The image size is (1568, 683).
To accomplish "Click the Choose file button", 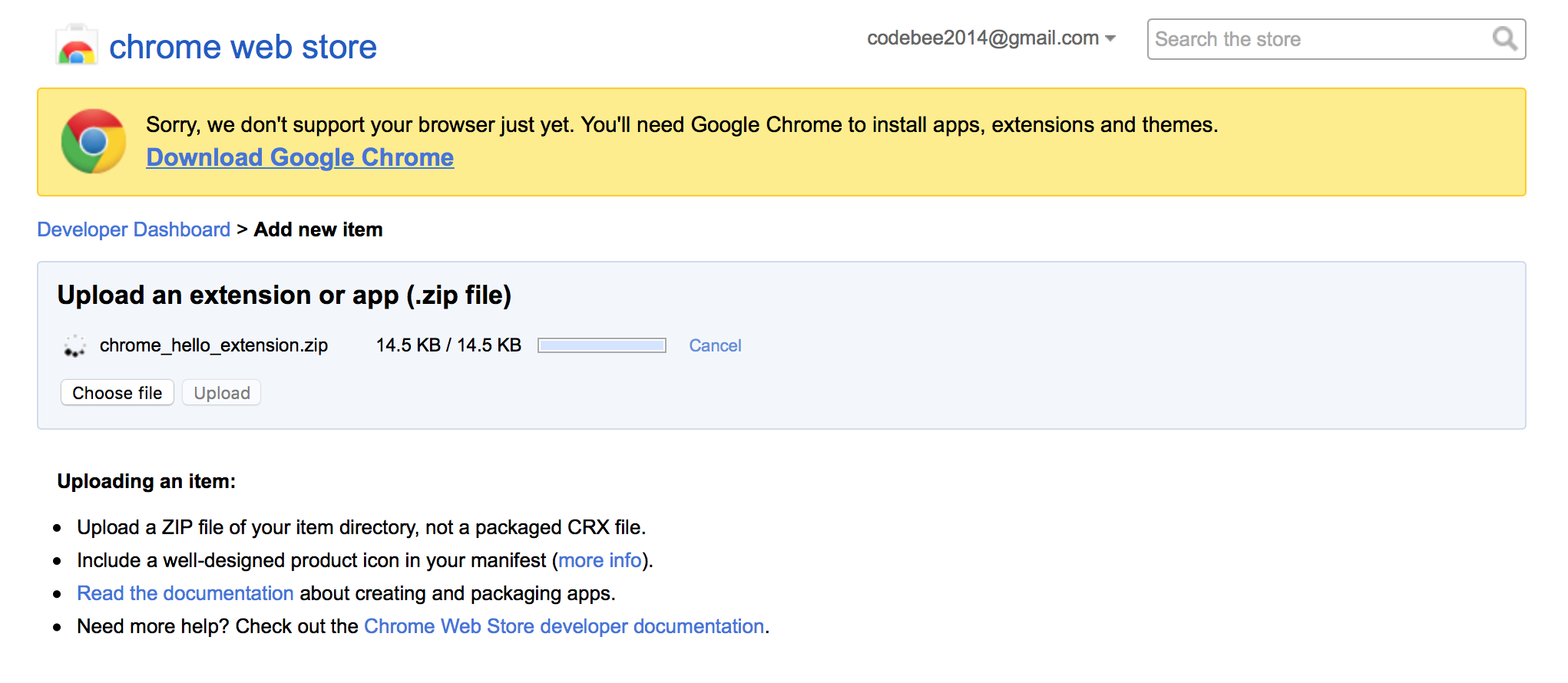I will click(x=117, y=393).
